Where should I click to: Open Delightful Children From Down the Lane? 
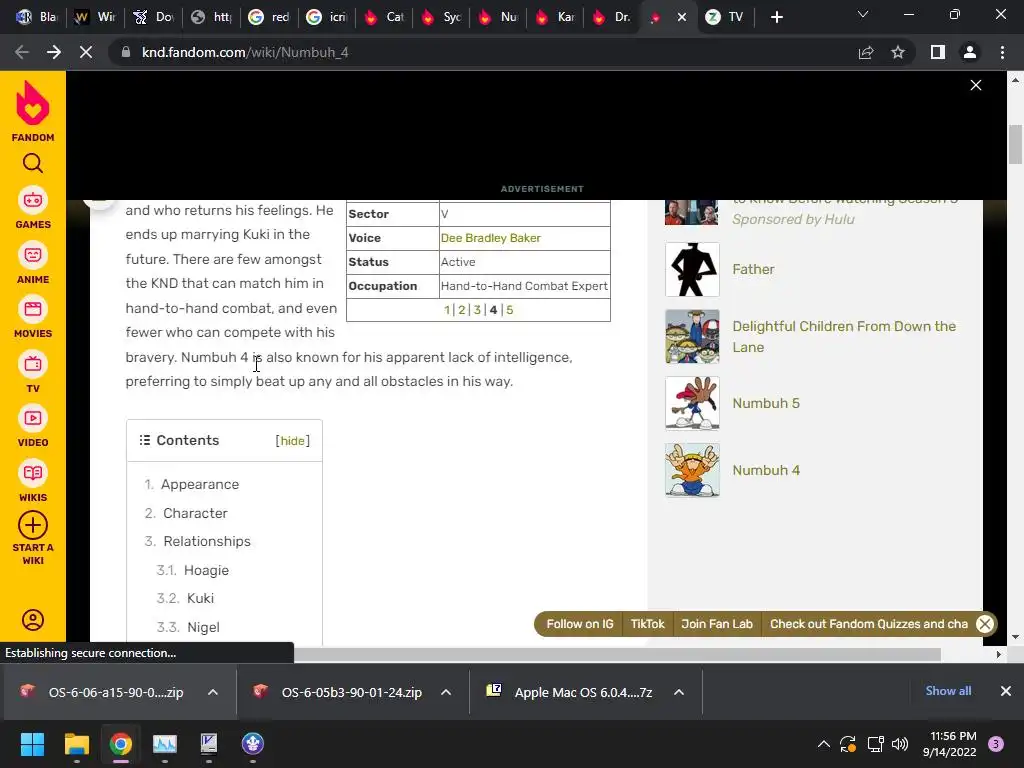click(x=844, y=336)
